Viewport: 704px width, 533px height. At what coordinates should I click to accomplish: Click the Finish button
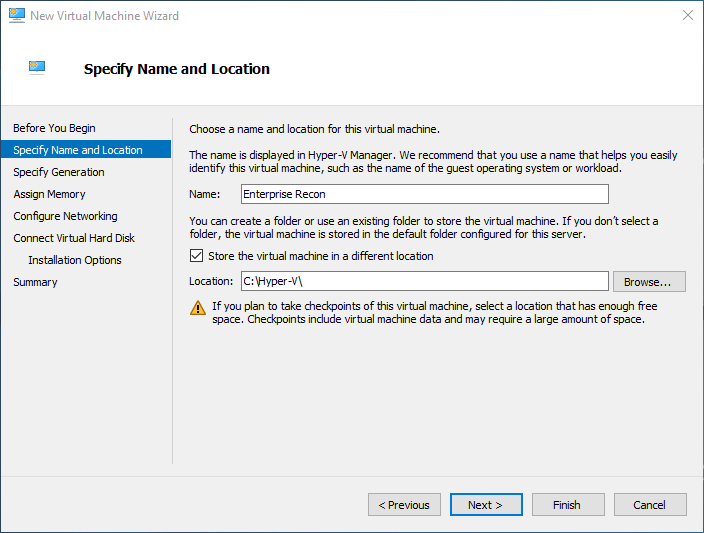coord(568,505)
